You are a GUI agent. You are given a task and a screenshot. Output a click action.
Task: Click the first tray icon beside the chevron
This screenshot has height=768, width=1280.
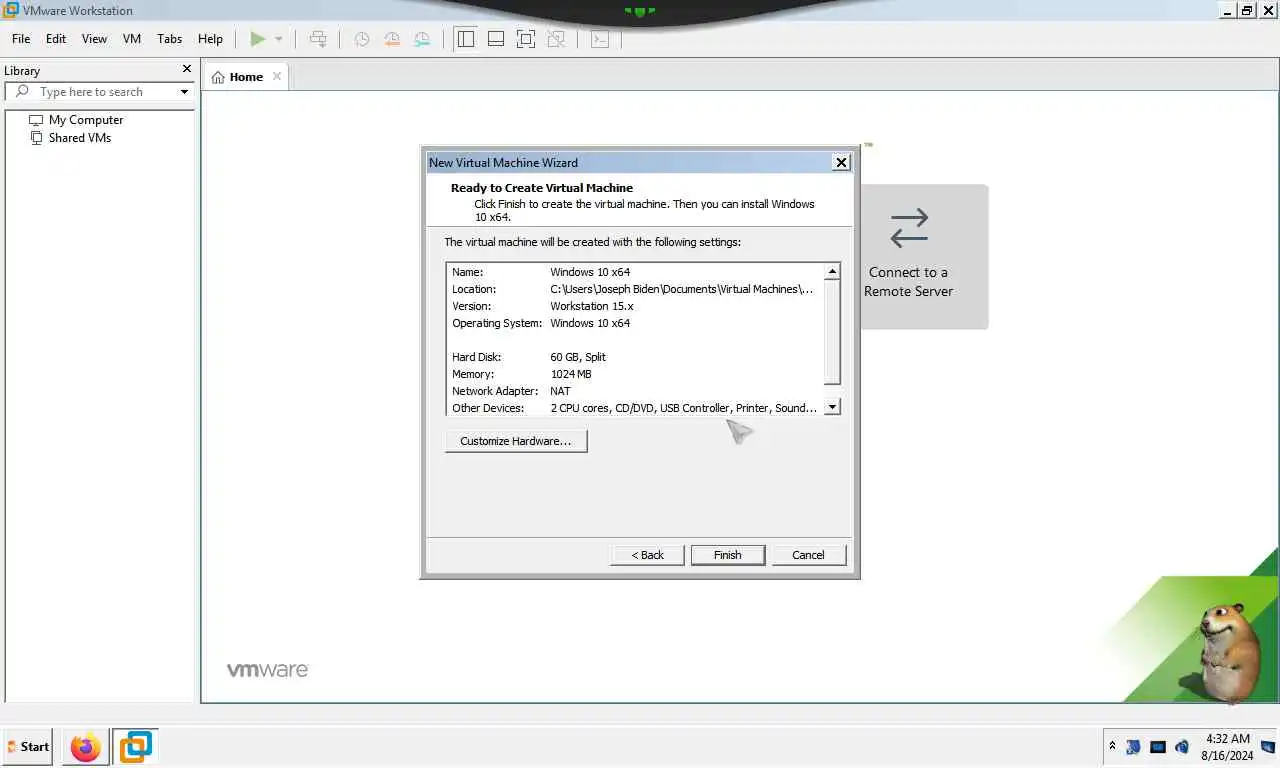[1133, 747]
